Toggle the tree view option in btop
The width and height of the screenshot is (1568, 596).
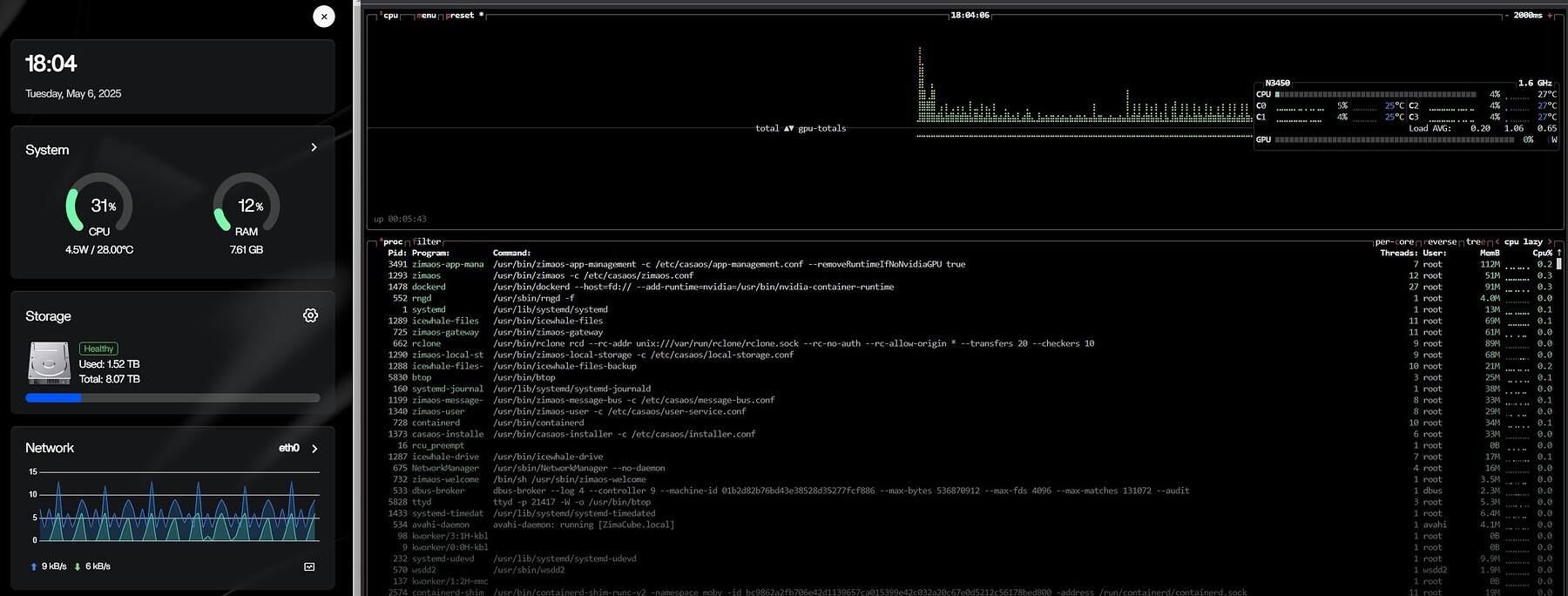[x=1476, y=242]
